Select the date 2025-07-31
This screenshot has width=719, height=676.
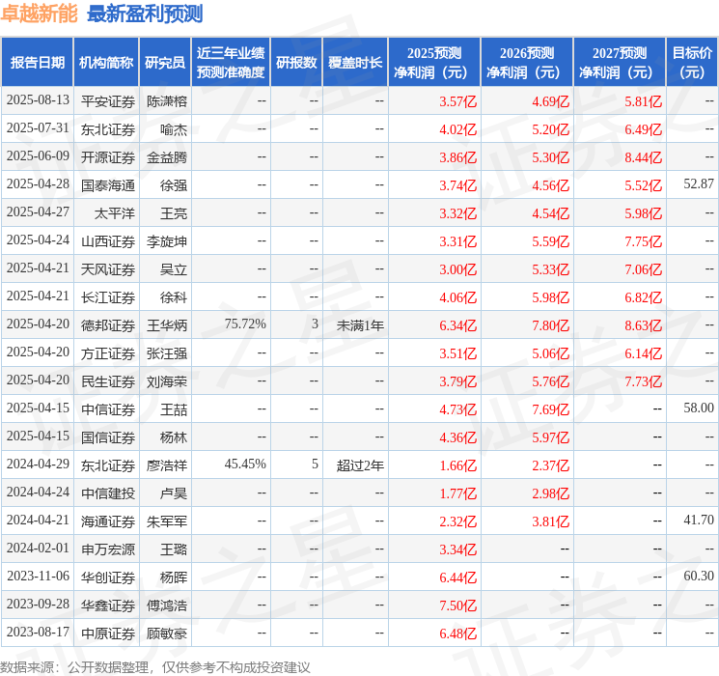38,128
